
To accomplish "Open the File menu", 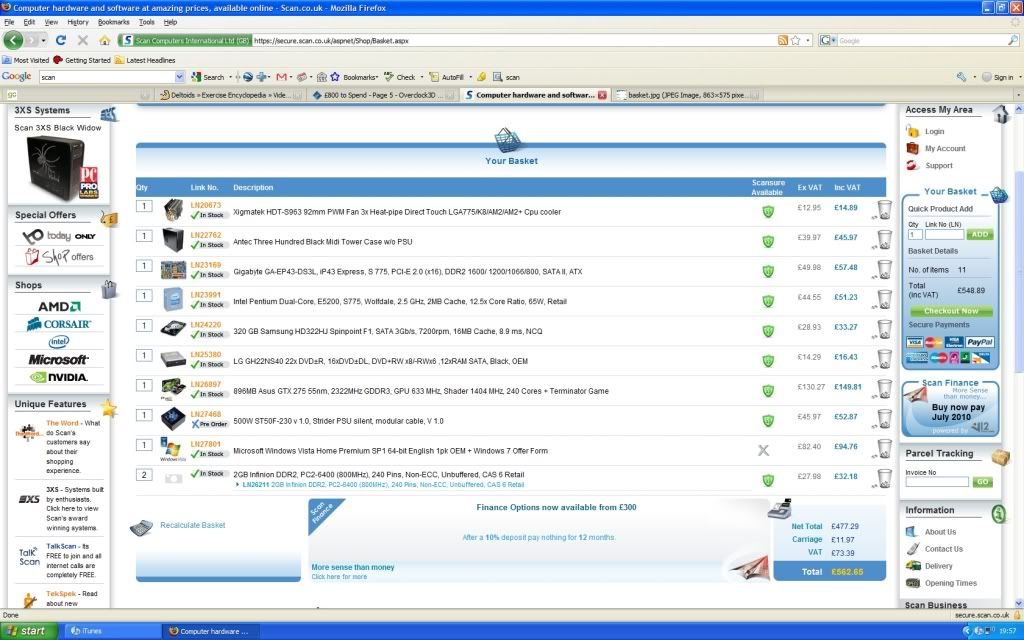I will (9, 22).
